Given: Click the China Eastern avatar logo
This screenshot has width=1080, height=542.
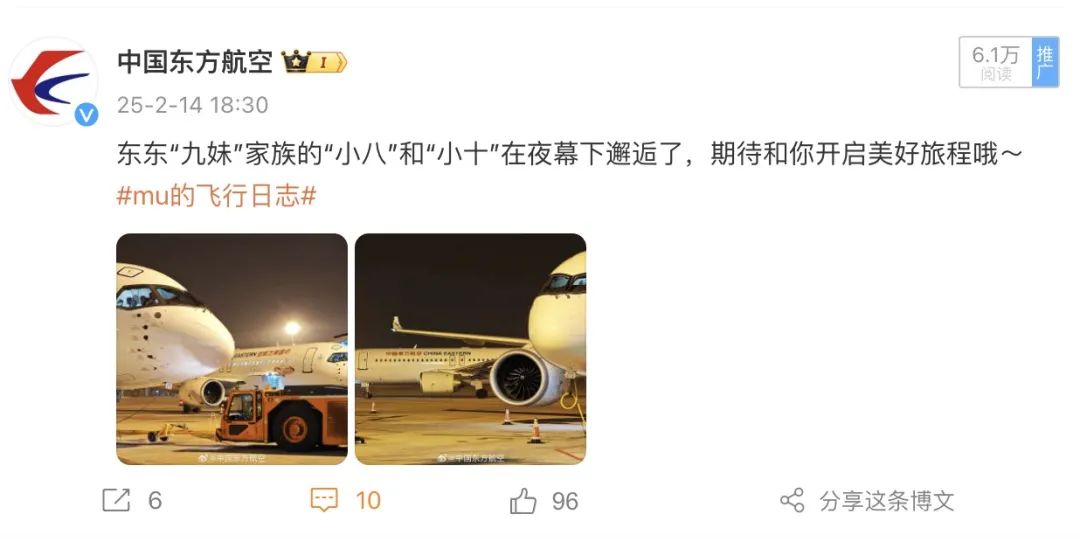Looking at the screenshot, I should click(54, 81).
